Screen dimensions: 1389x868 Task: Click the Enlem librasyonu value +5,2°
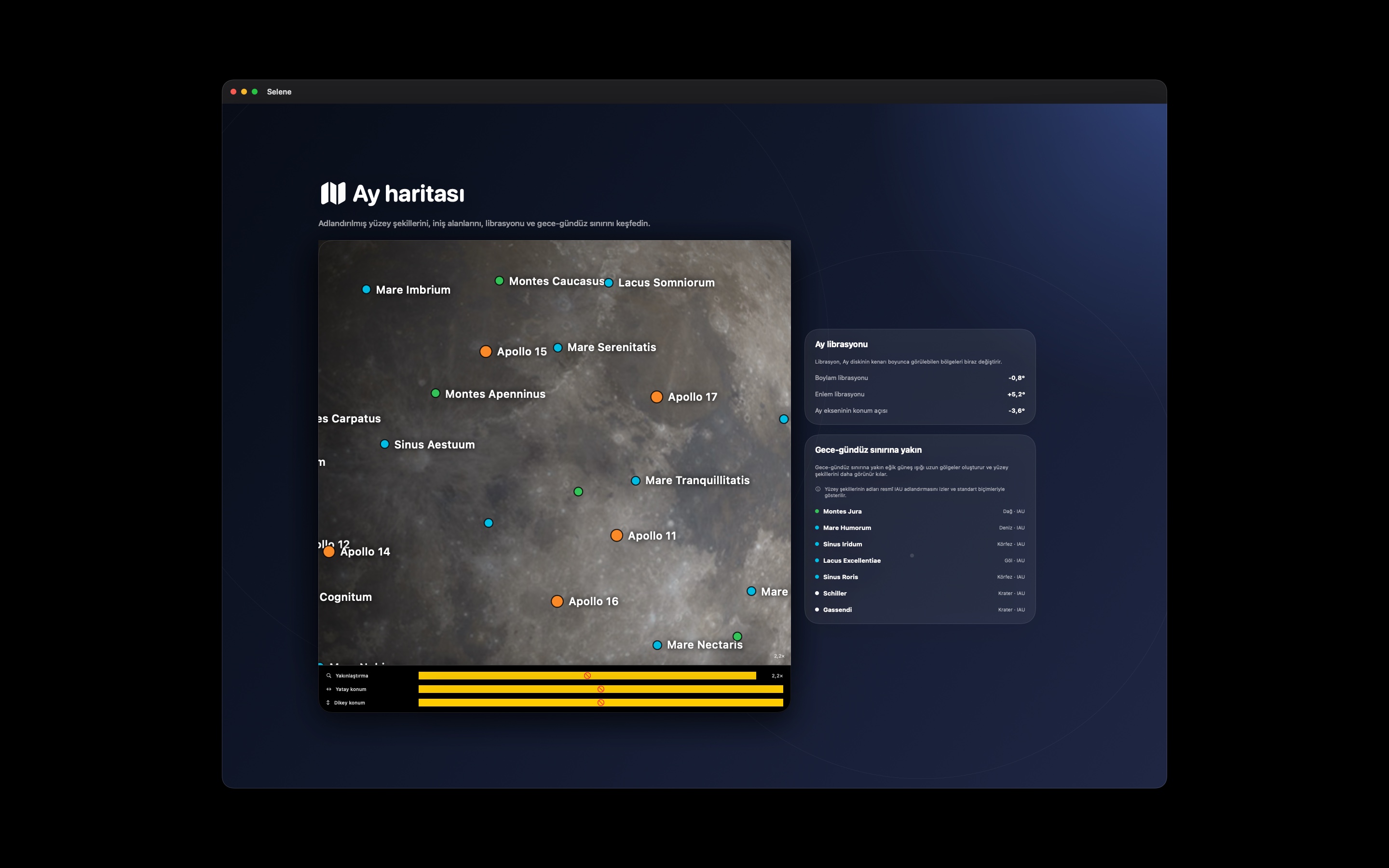(1016, 394)
